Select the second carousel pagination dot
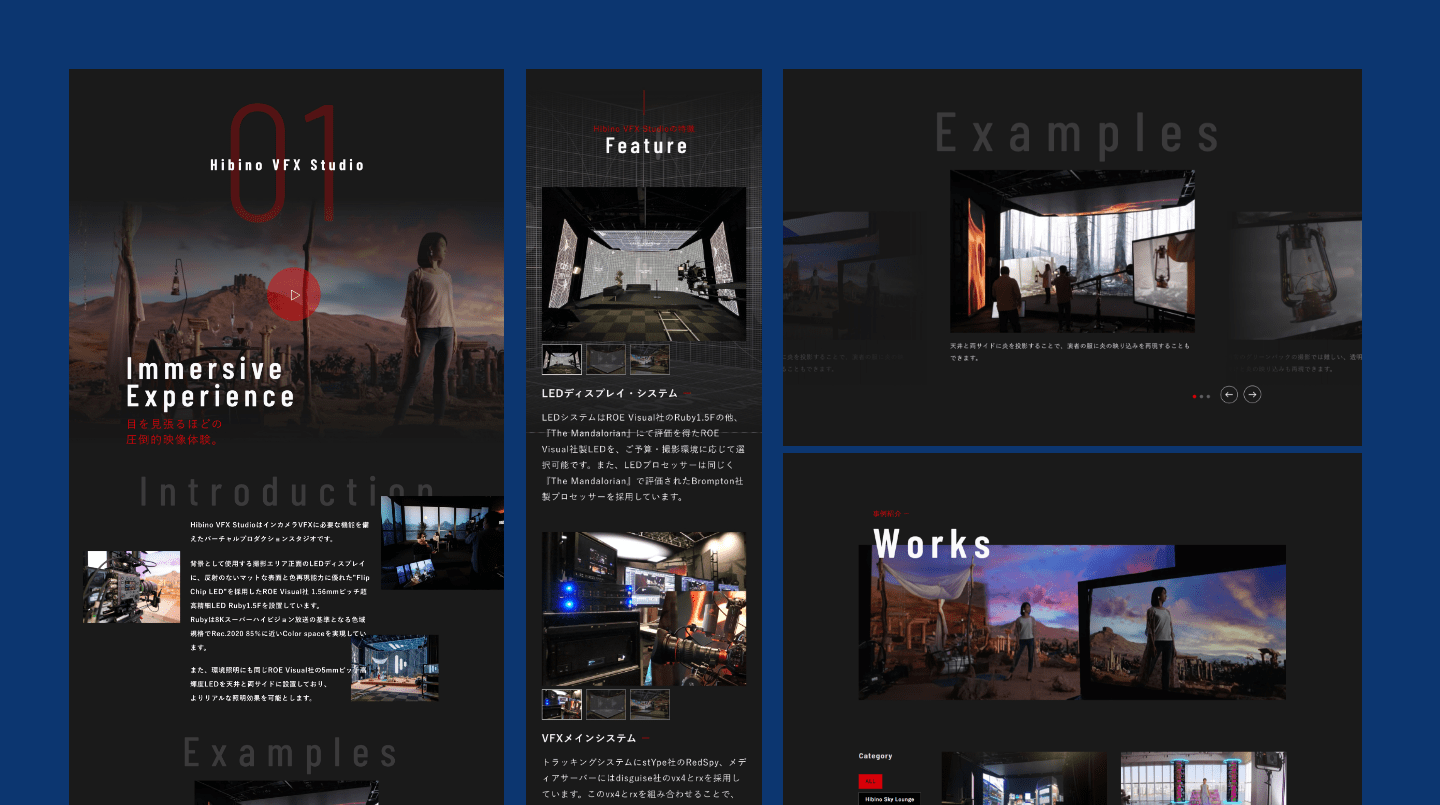The height and width of the screenshot is (805, 1440). point(1201,396)
